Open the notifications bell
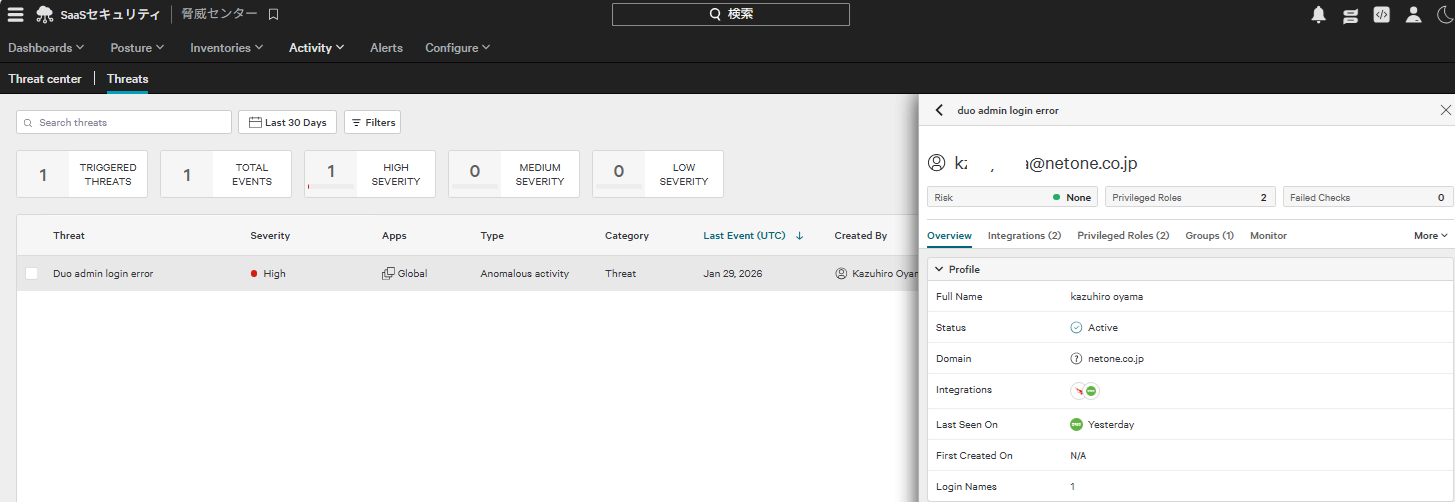The width and height of the screenshot is (1455, 502). coord(1319,14)
